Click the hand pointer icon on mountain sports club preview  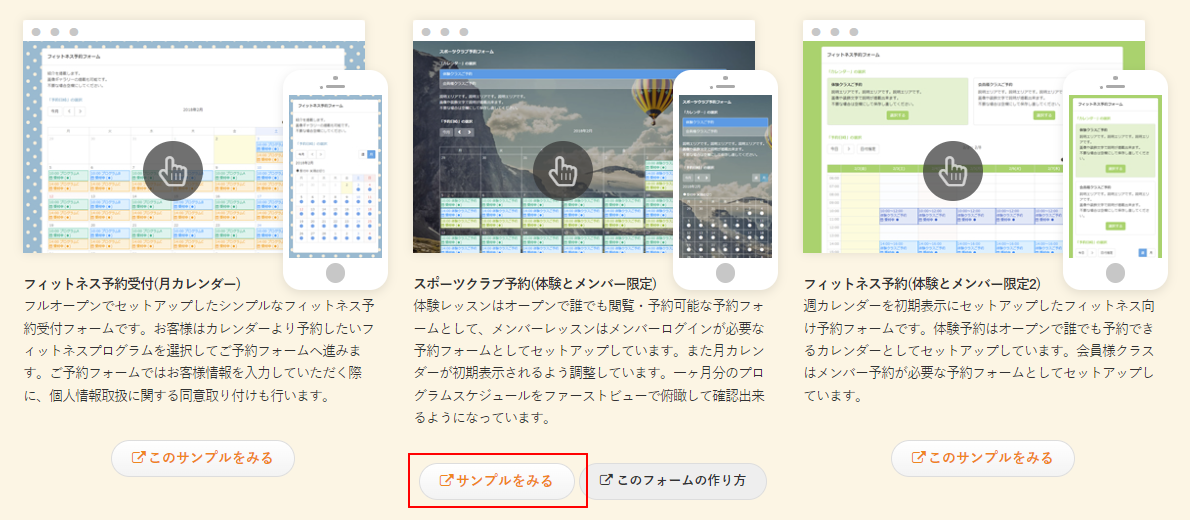[563, 171]
